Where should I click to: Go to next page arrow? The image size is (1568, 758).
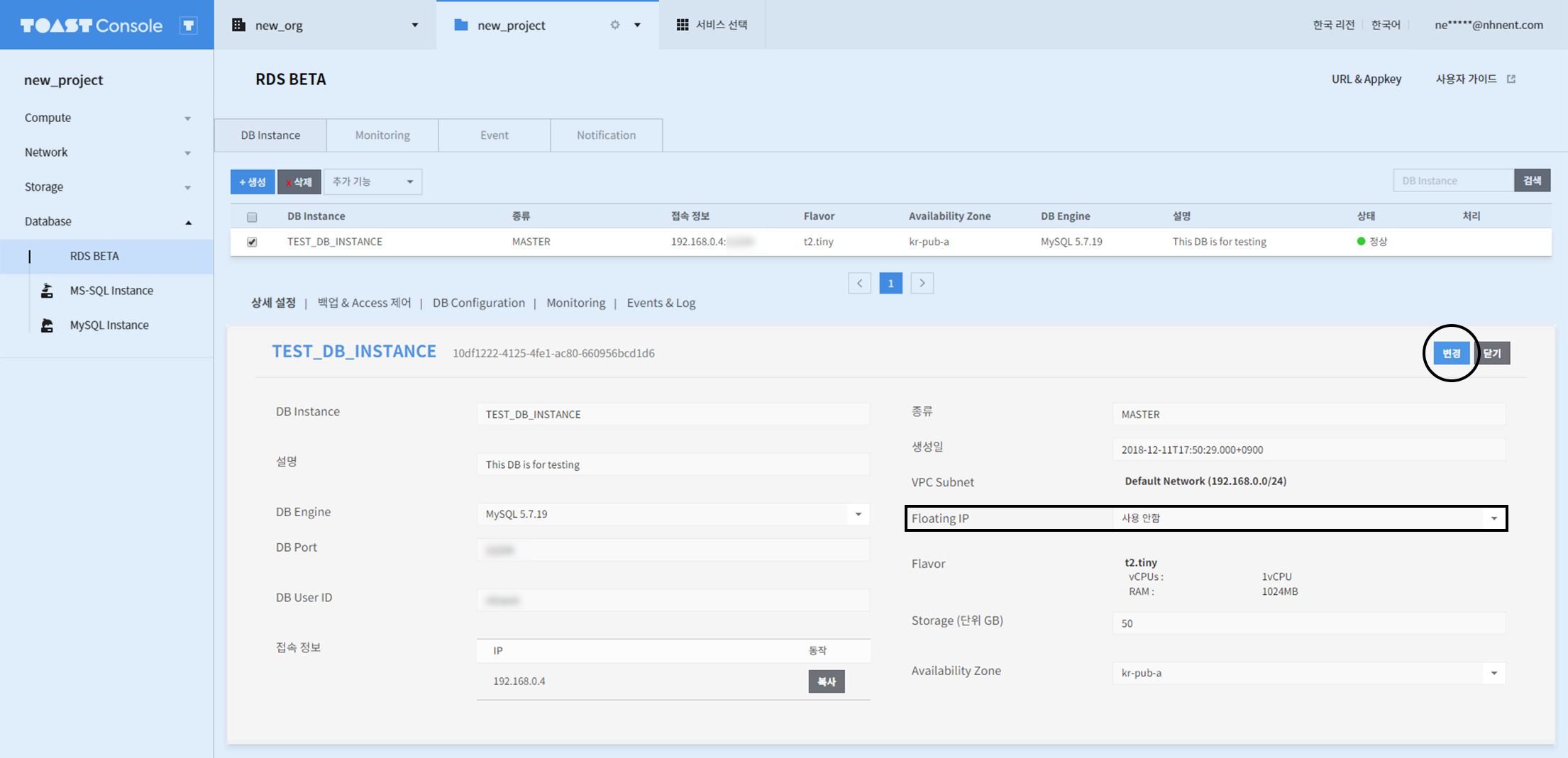point(922,284)
